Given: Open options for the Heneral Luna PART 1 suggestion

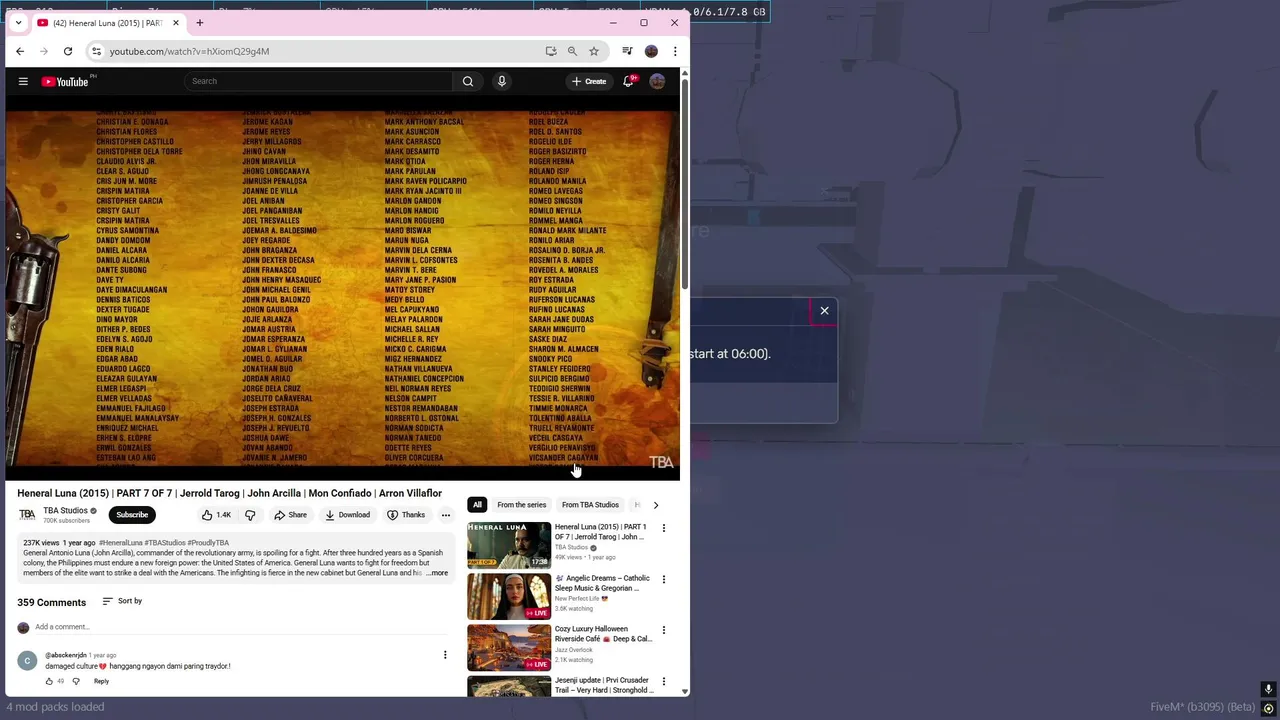Looking at the screenshot, I should tap(663, 528).
